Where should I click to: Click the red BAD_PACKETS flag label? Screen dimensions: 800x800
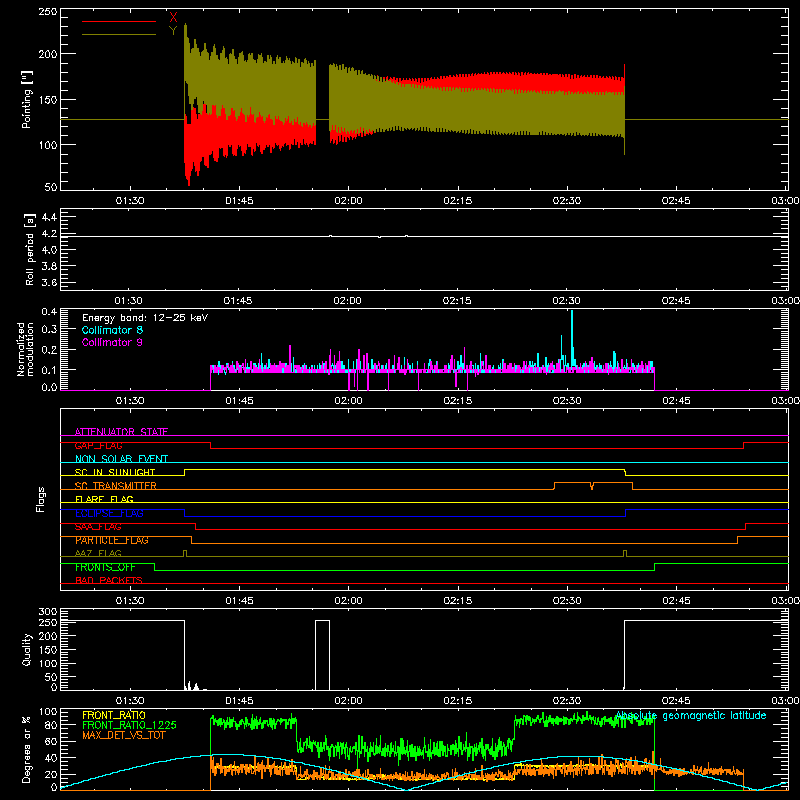pyautogui.click(x=109, y=580)
